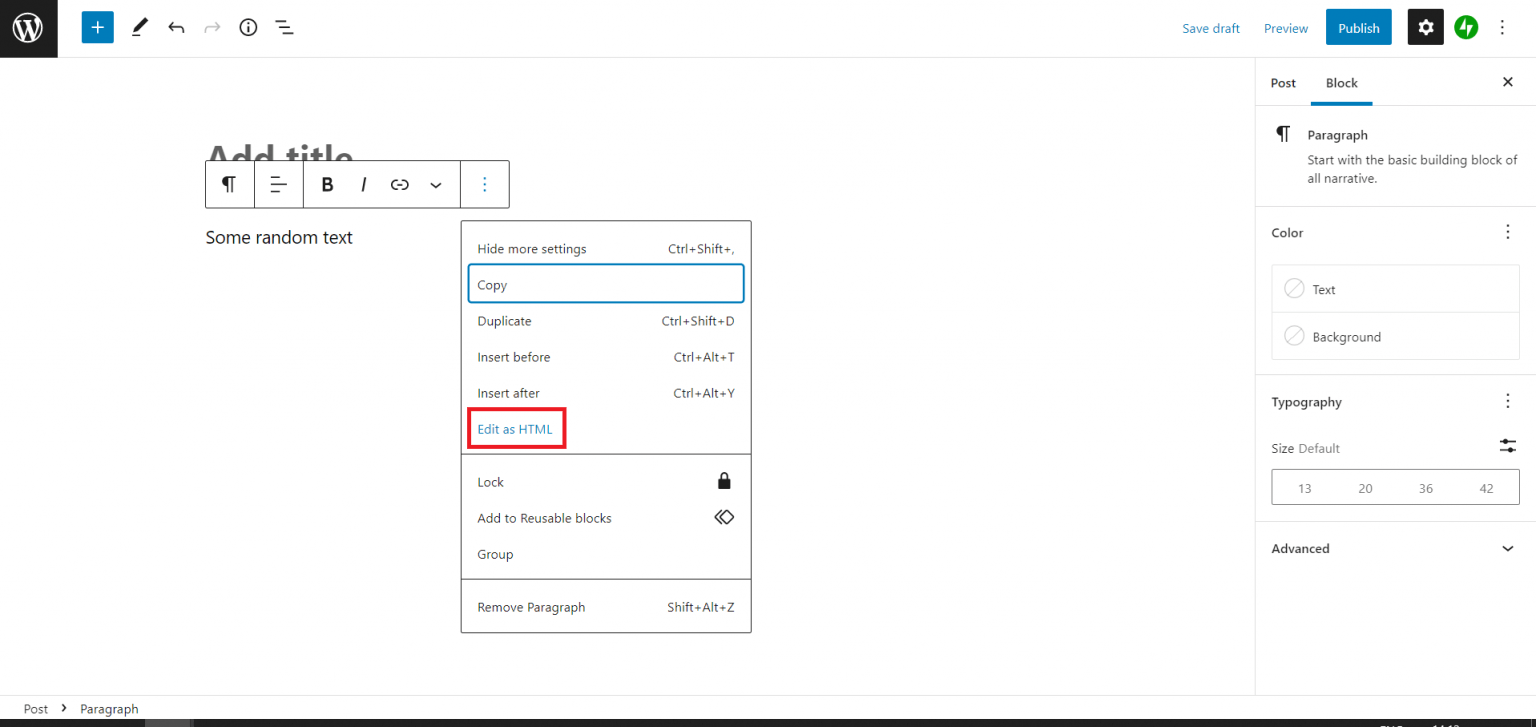Click the paragraph block type icon
This screenshot has height=727, width=1536.
pyautogui.click(x=229, y=185)
